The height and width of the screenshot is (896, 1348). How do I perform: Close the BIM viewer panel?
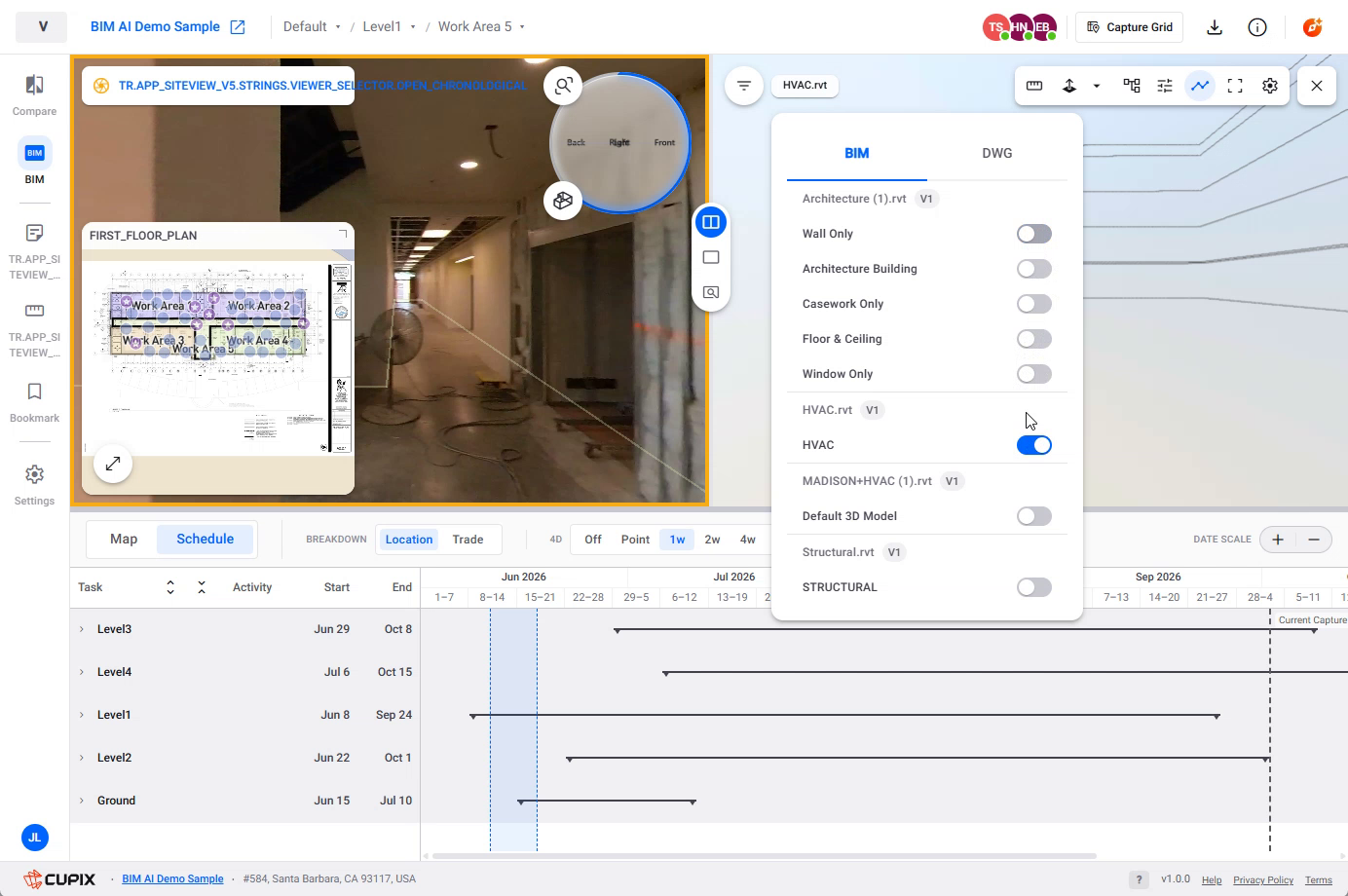(1317, 86)
